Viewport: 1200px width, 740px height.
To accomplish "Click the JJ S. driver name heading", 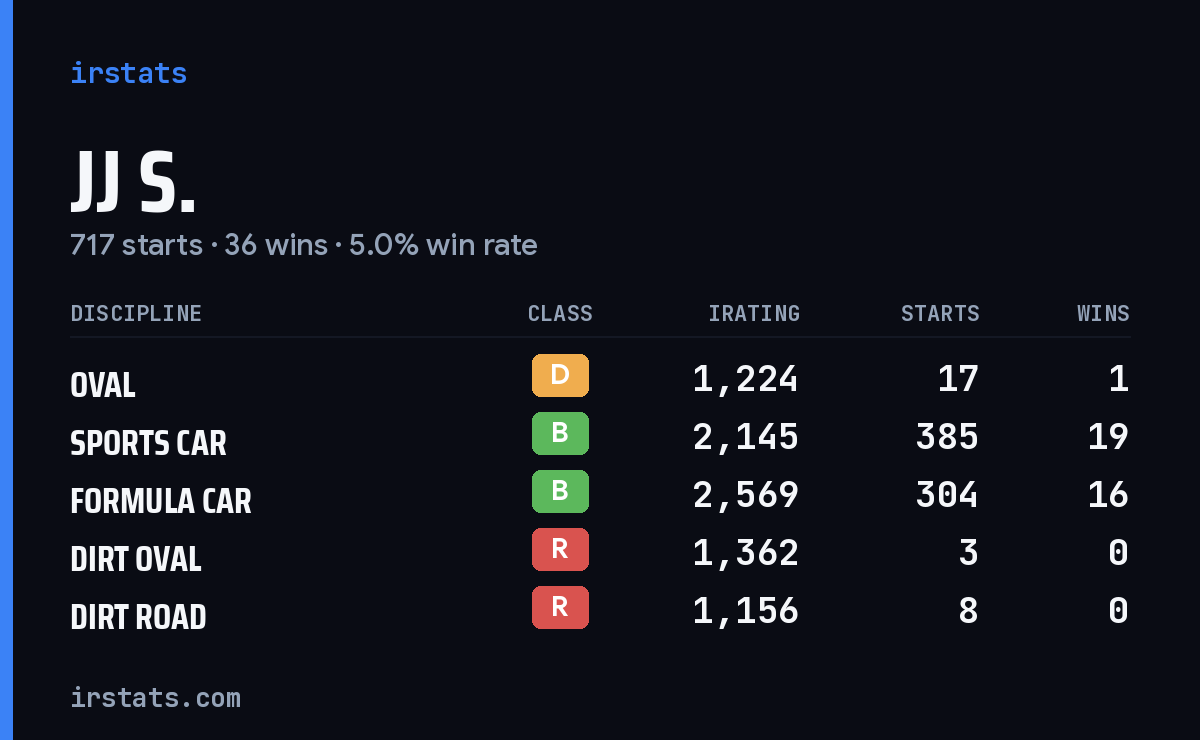I will pos(133,183).
